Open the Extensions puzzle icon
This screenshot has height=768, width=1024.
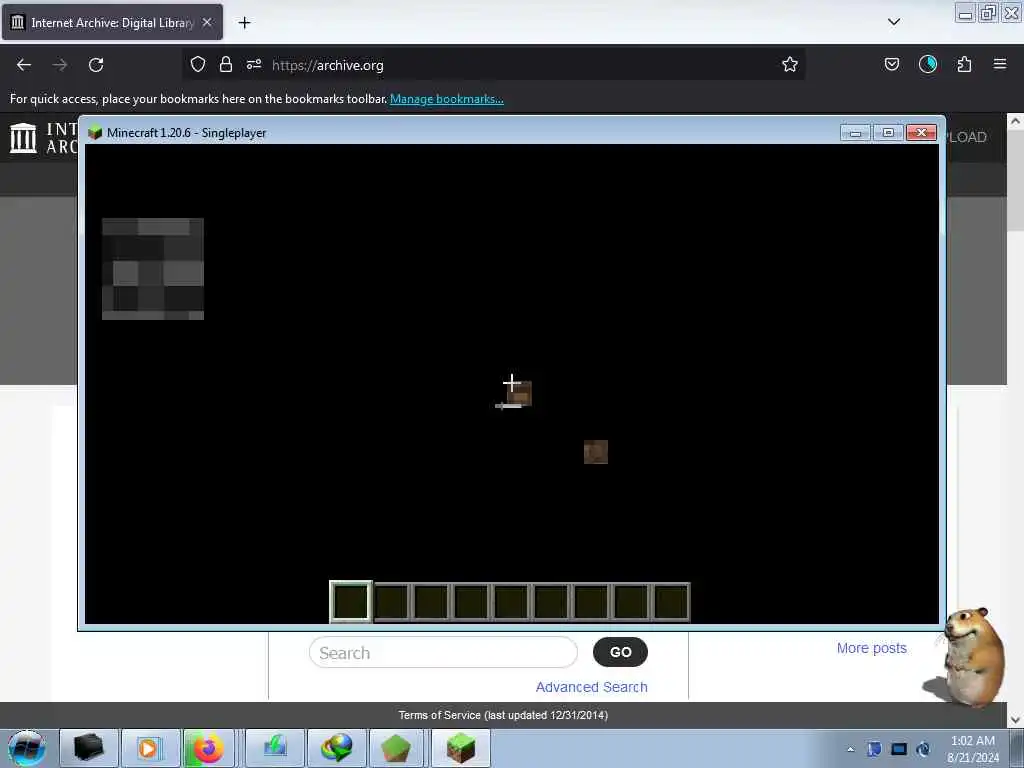[x=964, y=64]
